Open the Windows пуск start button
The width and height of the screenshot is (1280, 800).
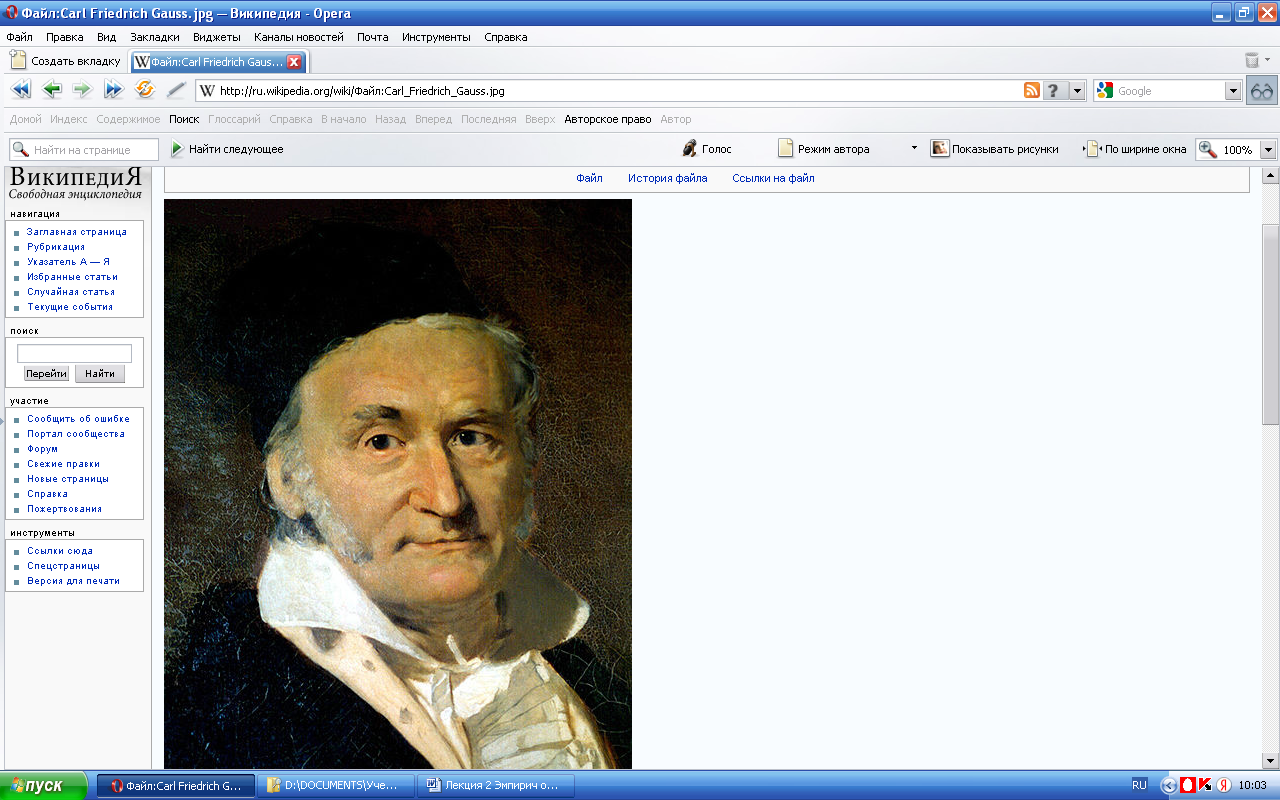(44, 785)
